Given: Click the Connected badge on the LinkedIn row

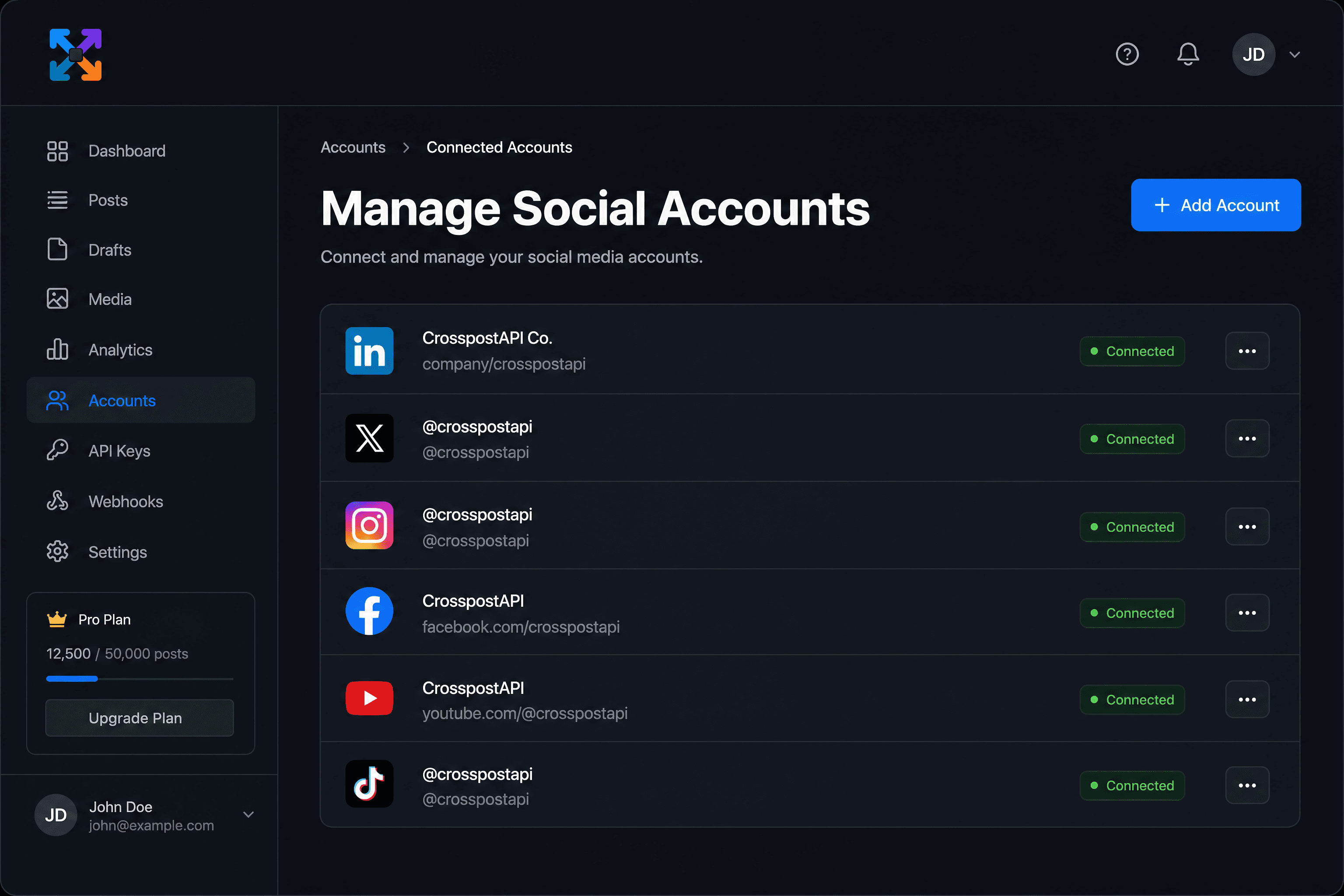Looking at the screenshot, I should click(x=1132, y=351).
